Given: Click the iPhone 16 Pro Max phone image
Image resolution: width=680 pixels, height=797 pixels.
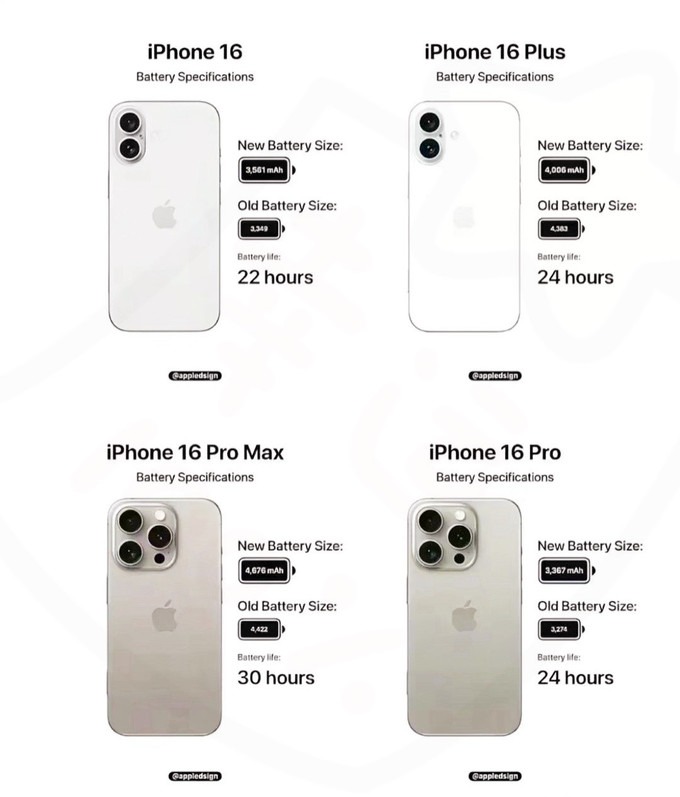Looking at the screenshot, I should tap(165, 617).
